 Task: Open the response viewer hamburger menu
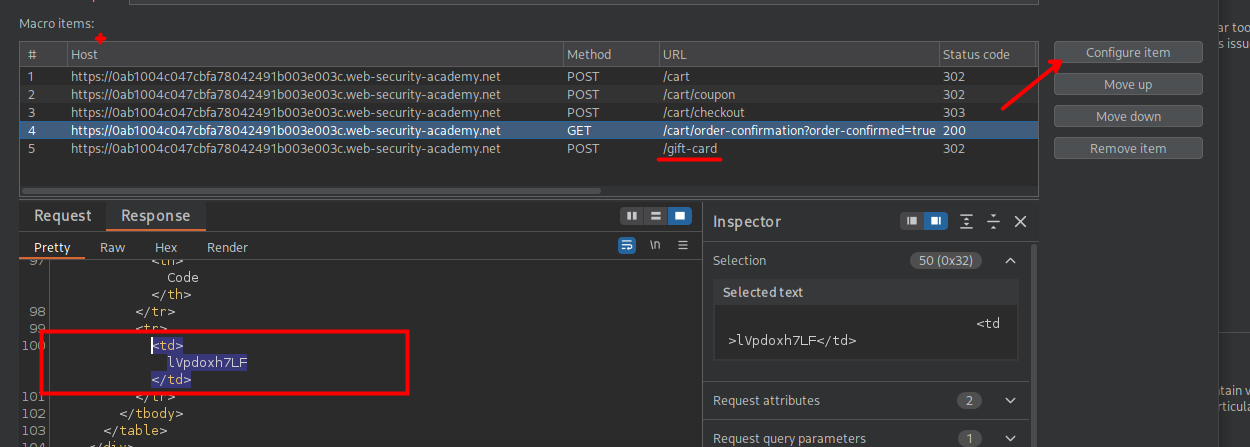pyautogui.click(x=683, y=245)
